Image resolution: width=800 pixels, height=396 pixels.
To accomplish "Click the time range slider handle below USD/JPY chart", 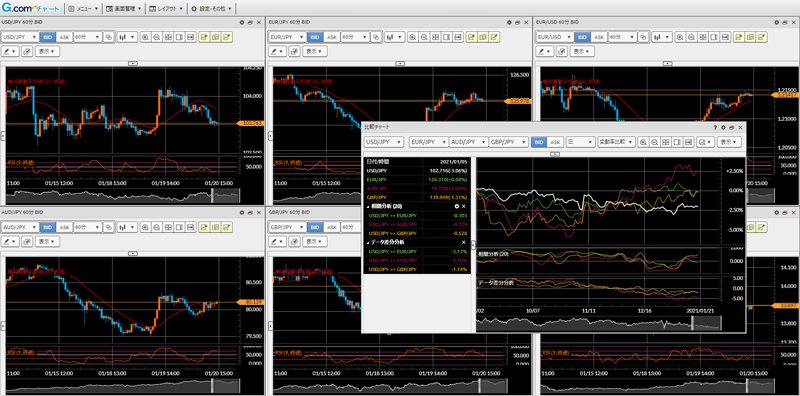I will 212,196.
